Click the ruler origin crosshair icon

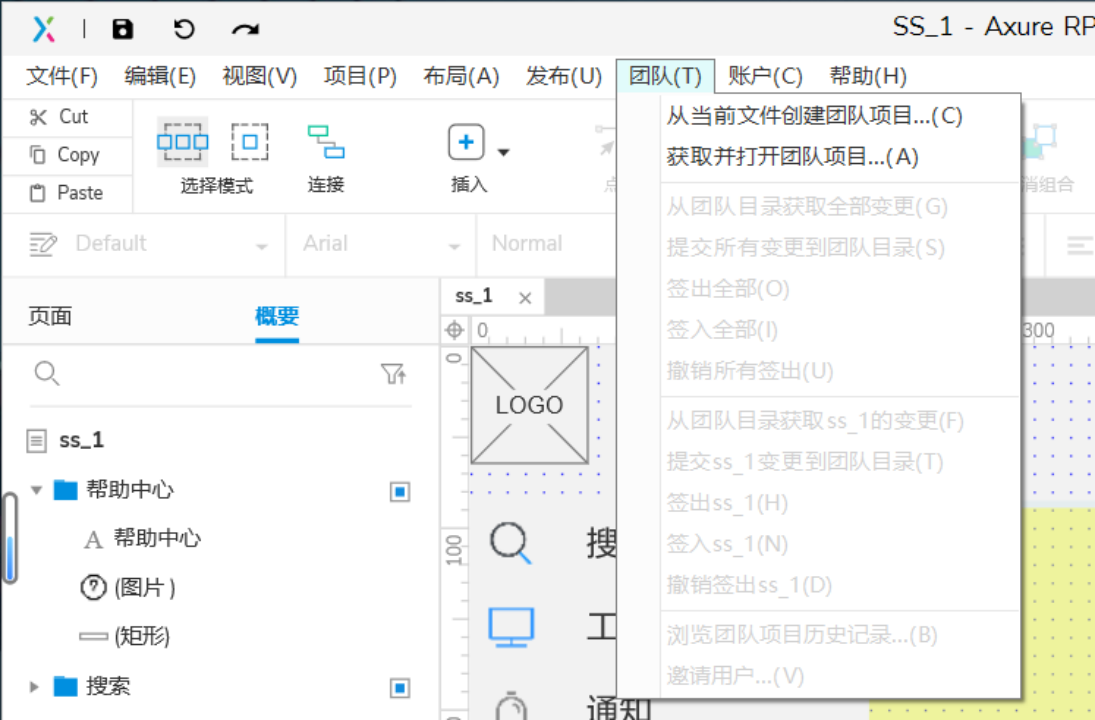click(x=455, y=330)
